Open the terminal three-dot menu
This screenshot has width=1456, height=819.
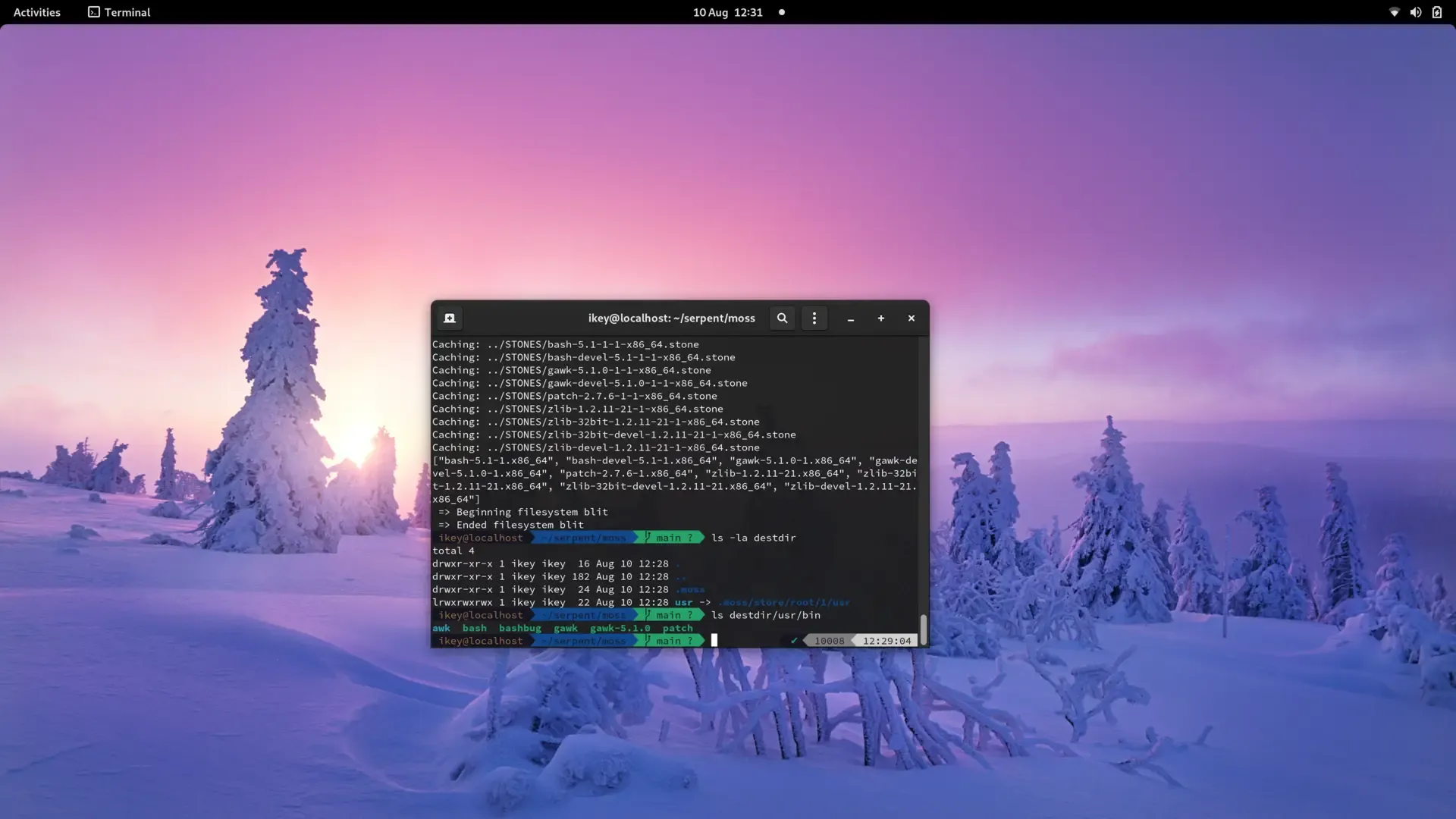[x=814, y=318]
